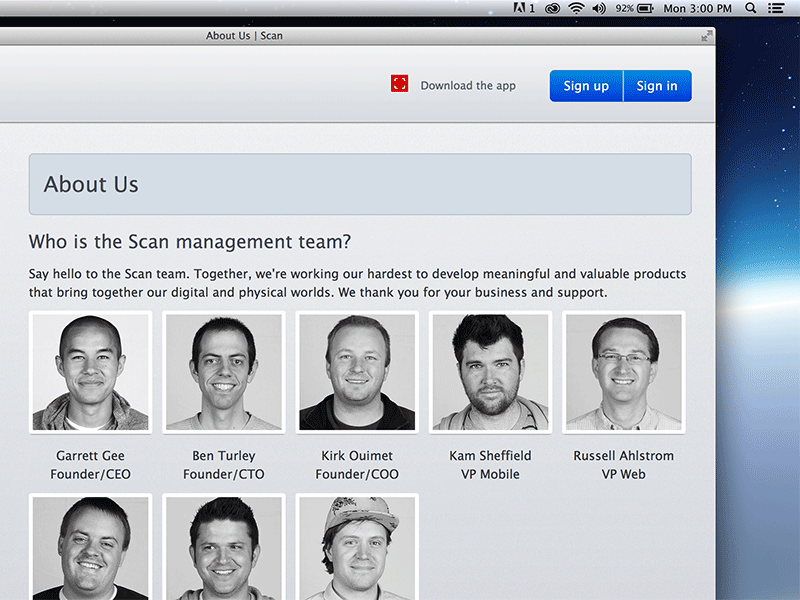Screen dimensions: 800x600
Task: Open Spotlight search magnifier
Action: point(751,8)
